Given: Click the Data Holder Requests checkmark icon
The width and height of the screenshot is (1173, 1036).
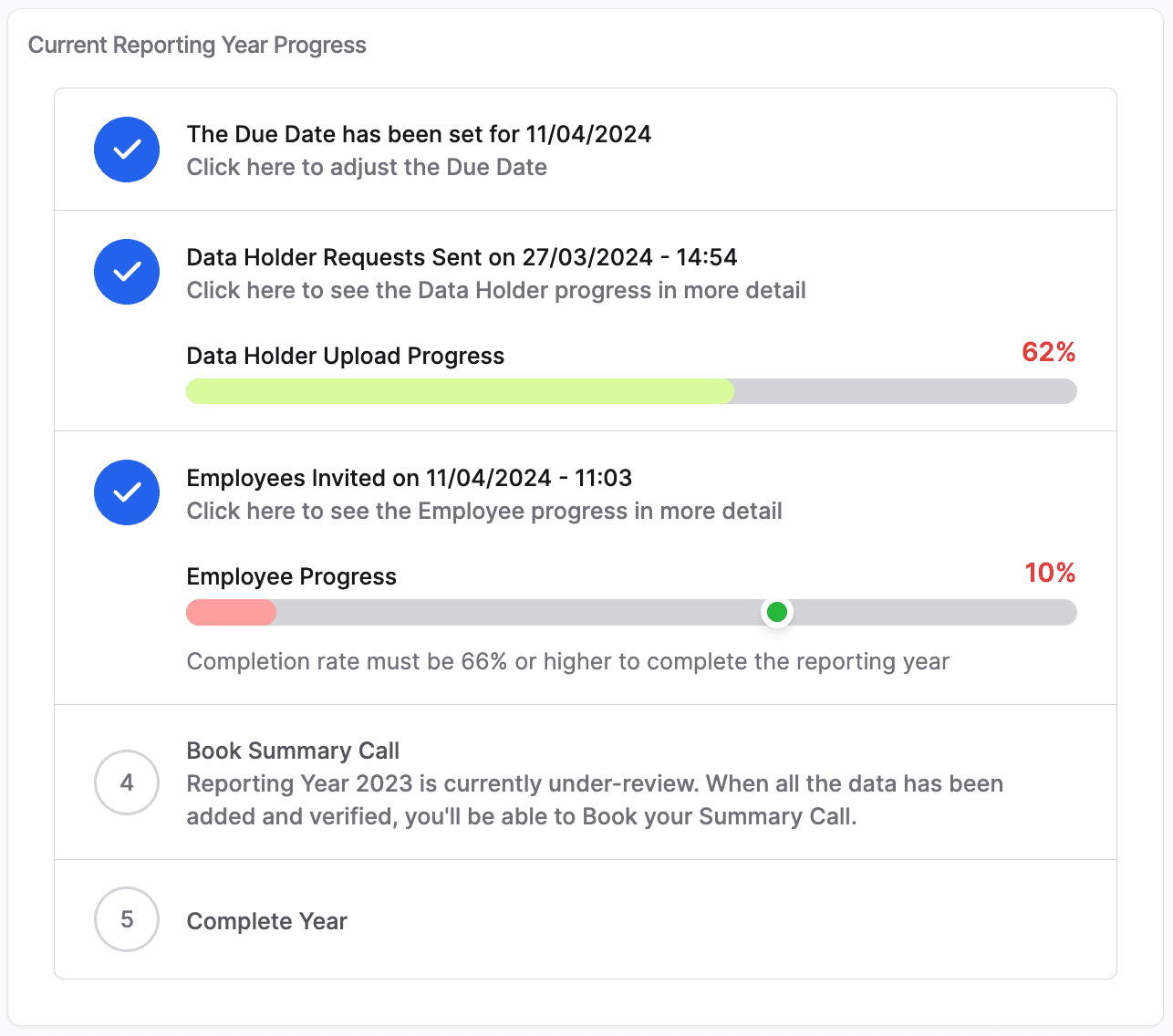Looking at the screenshot, I should tap(127, 272).
